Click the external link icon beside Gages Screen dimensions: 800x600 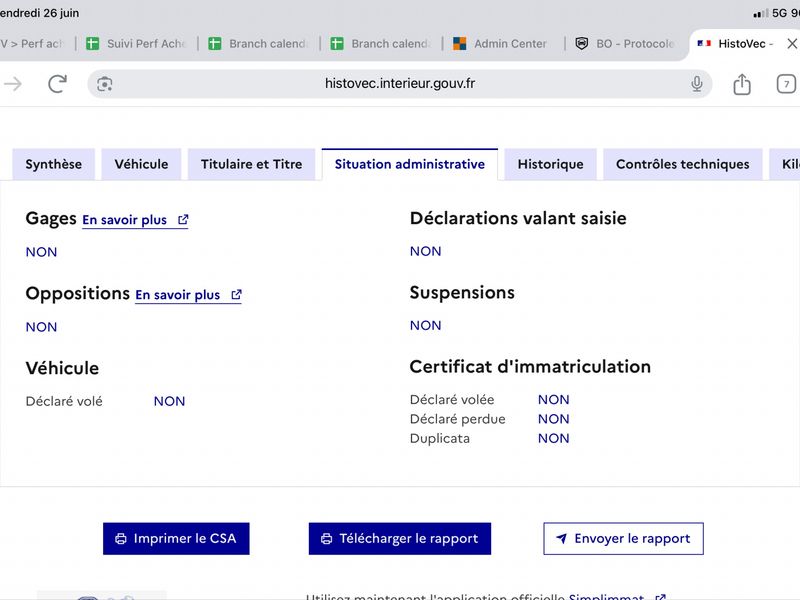click(183, 220)
